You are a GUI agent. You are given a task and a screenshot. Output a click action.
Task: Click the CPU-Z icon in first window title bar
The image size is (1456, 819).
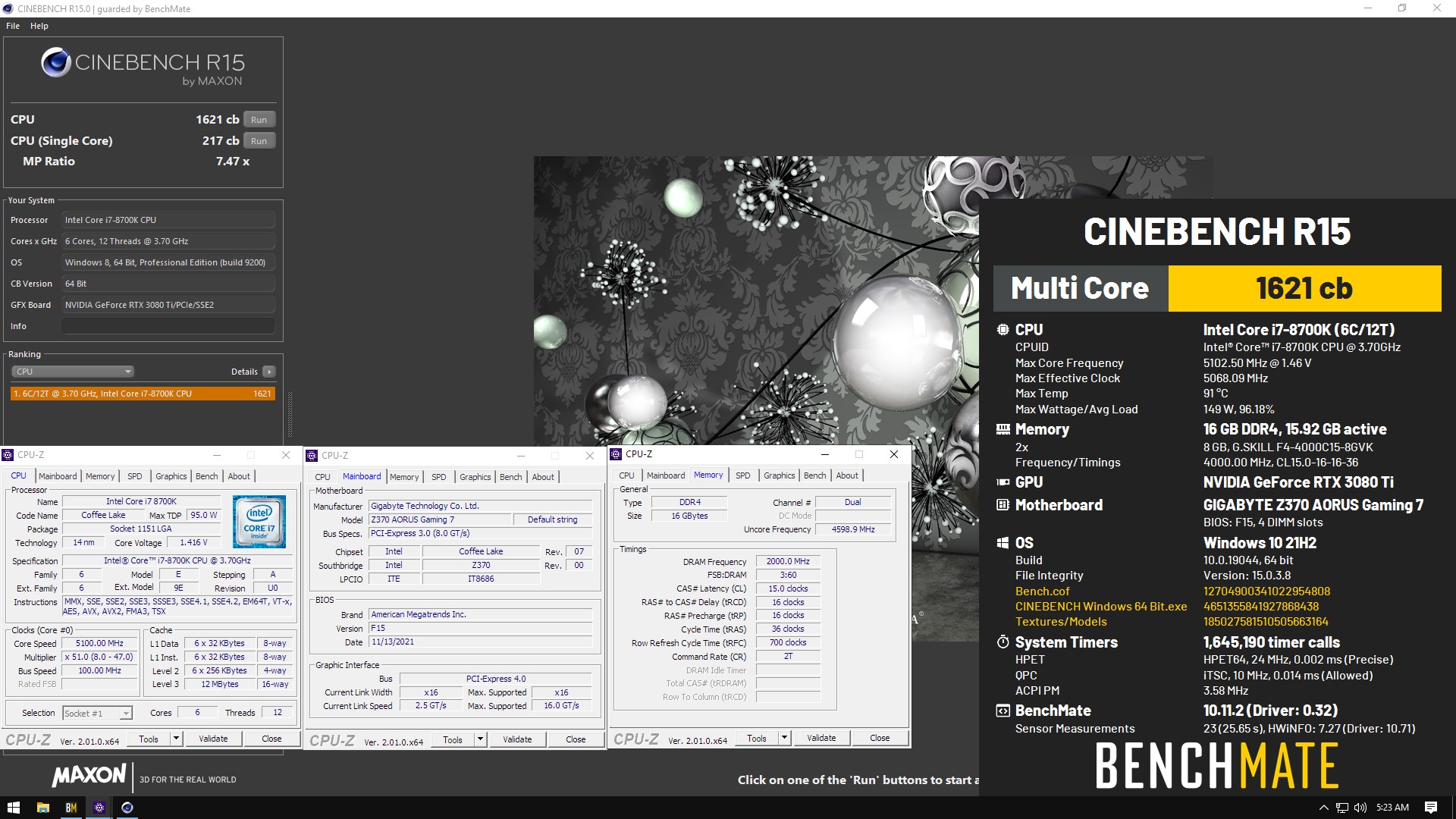(x=8, y=455)
